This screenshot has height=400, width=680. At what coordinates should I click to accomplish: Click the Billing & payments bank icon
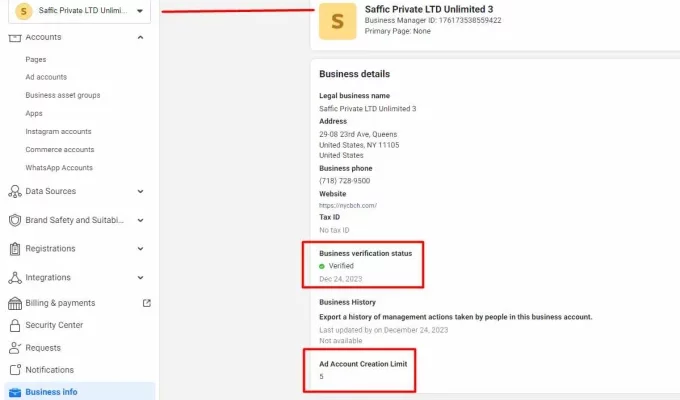[15, 303]
